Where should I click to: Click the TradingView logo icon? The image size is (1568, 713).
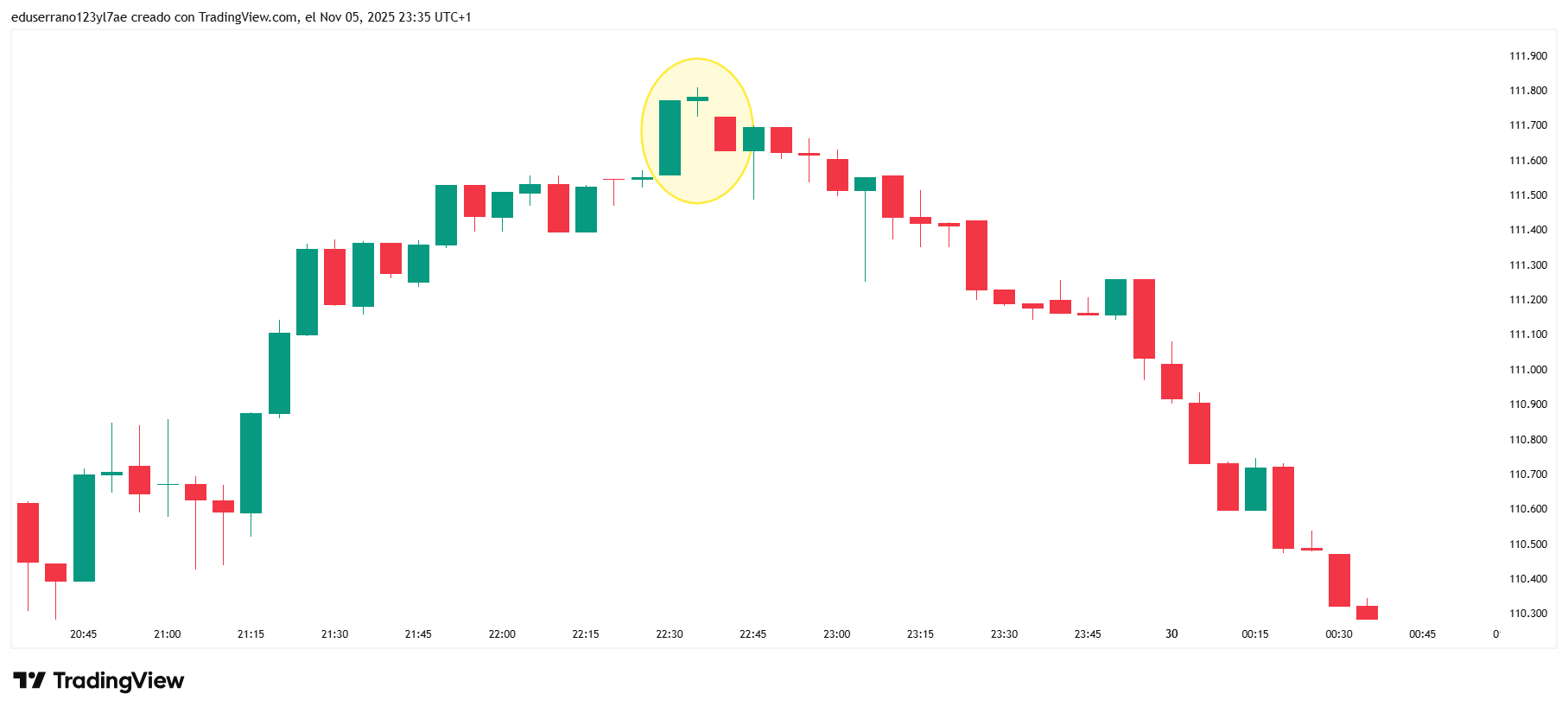(29, 681)
